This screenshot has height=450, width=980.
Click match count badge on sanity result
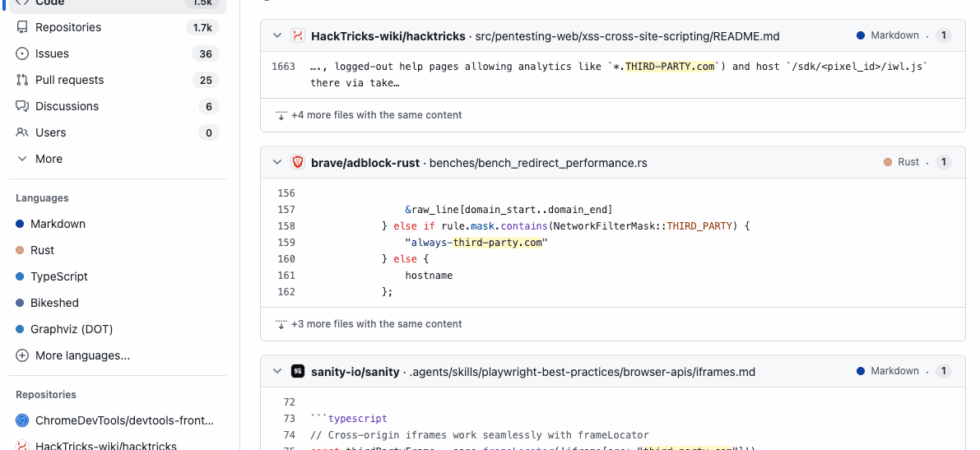click(943, 371)
